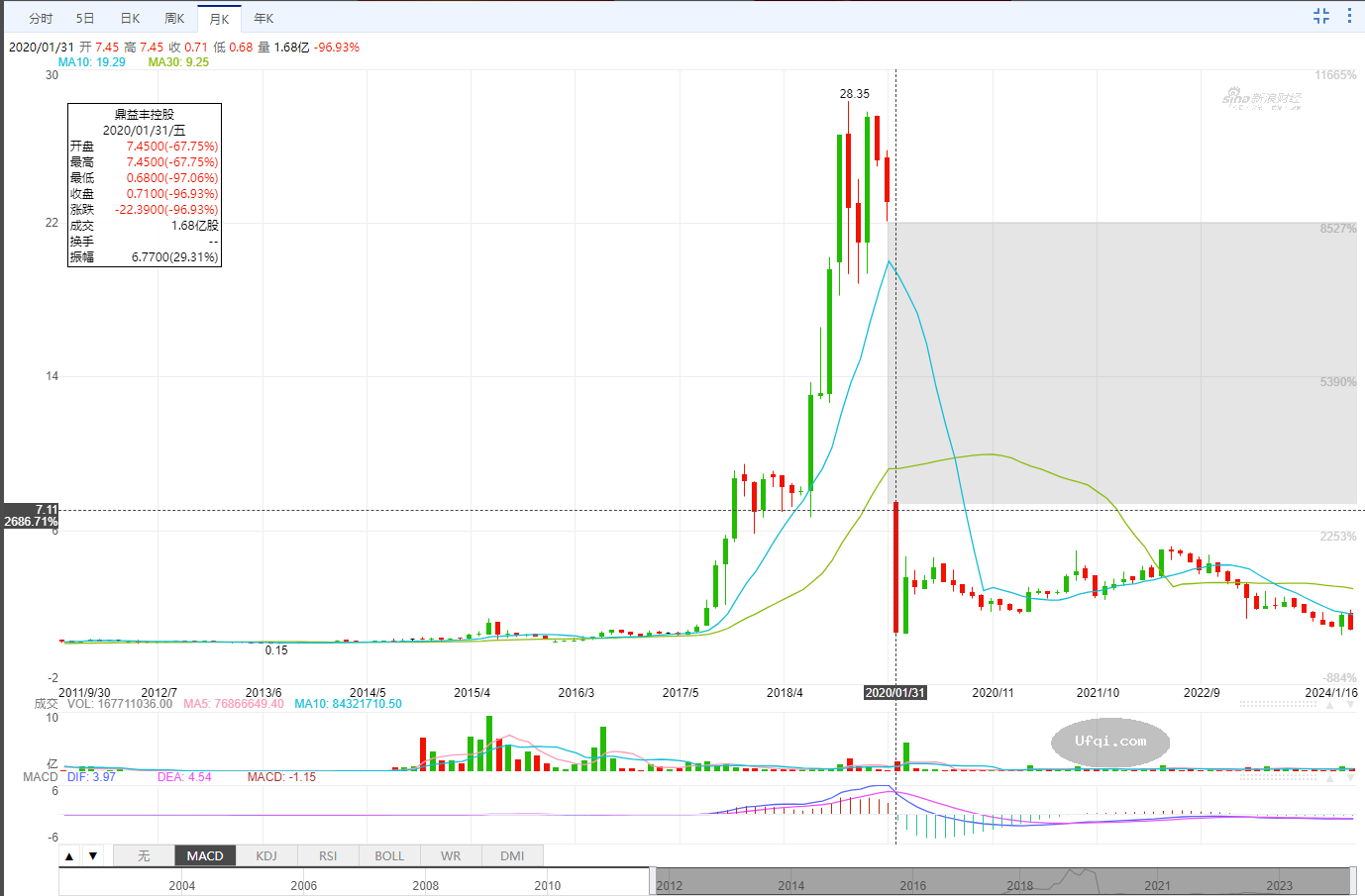Turn off indicators with the 无 option
The width and height of the screenshot is (1365, 896).
[144, 856]
